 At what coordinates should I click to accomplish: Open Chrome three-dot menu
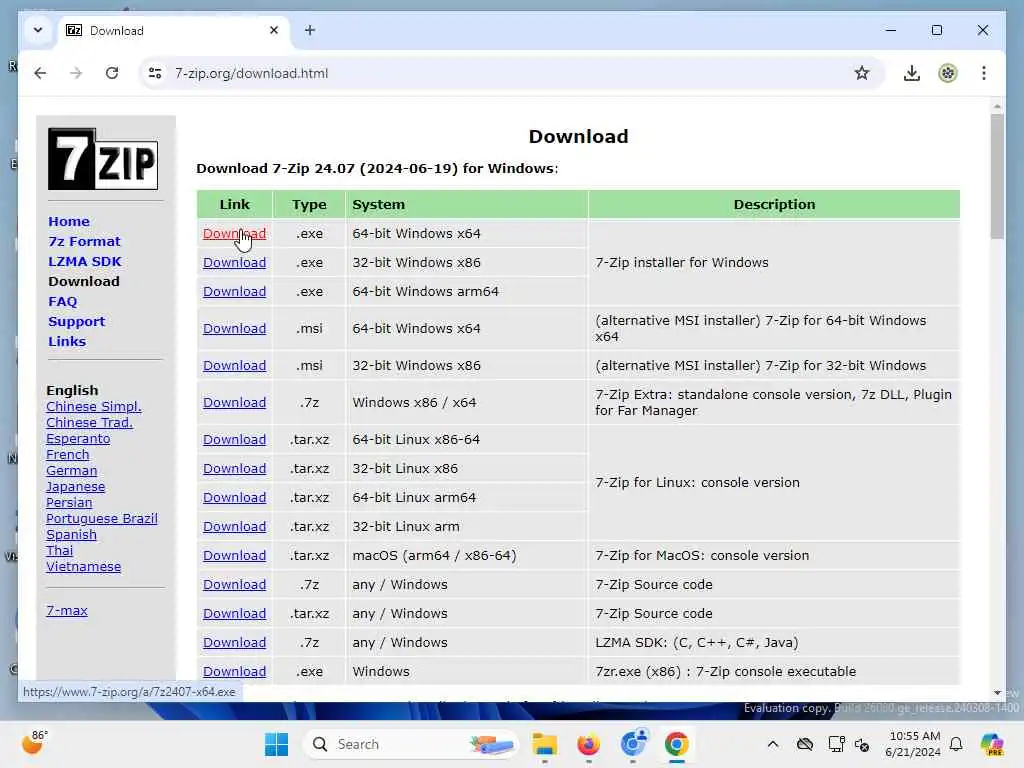click(x=984, y=73)
